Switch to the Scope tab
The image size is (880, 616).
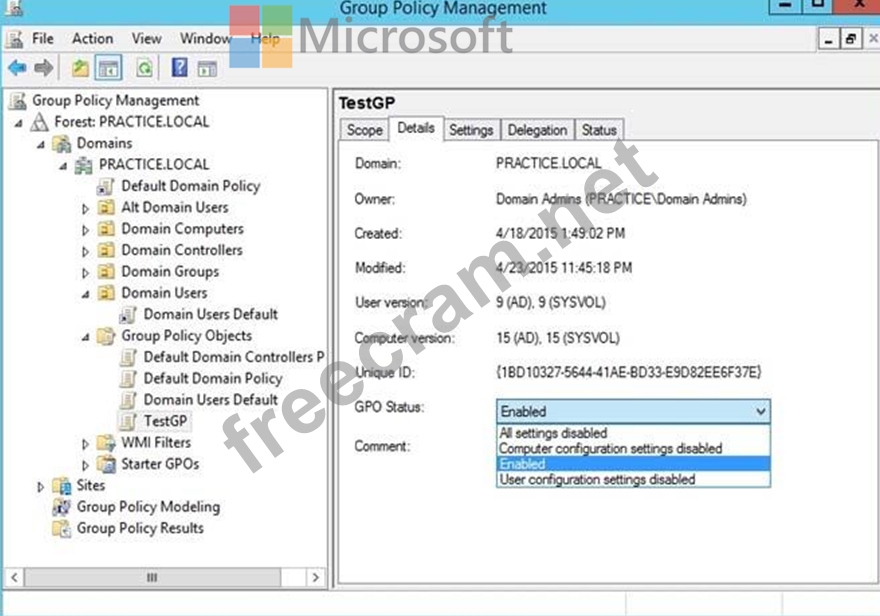pyautogui.click(x=364, y=130)
